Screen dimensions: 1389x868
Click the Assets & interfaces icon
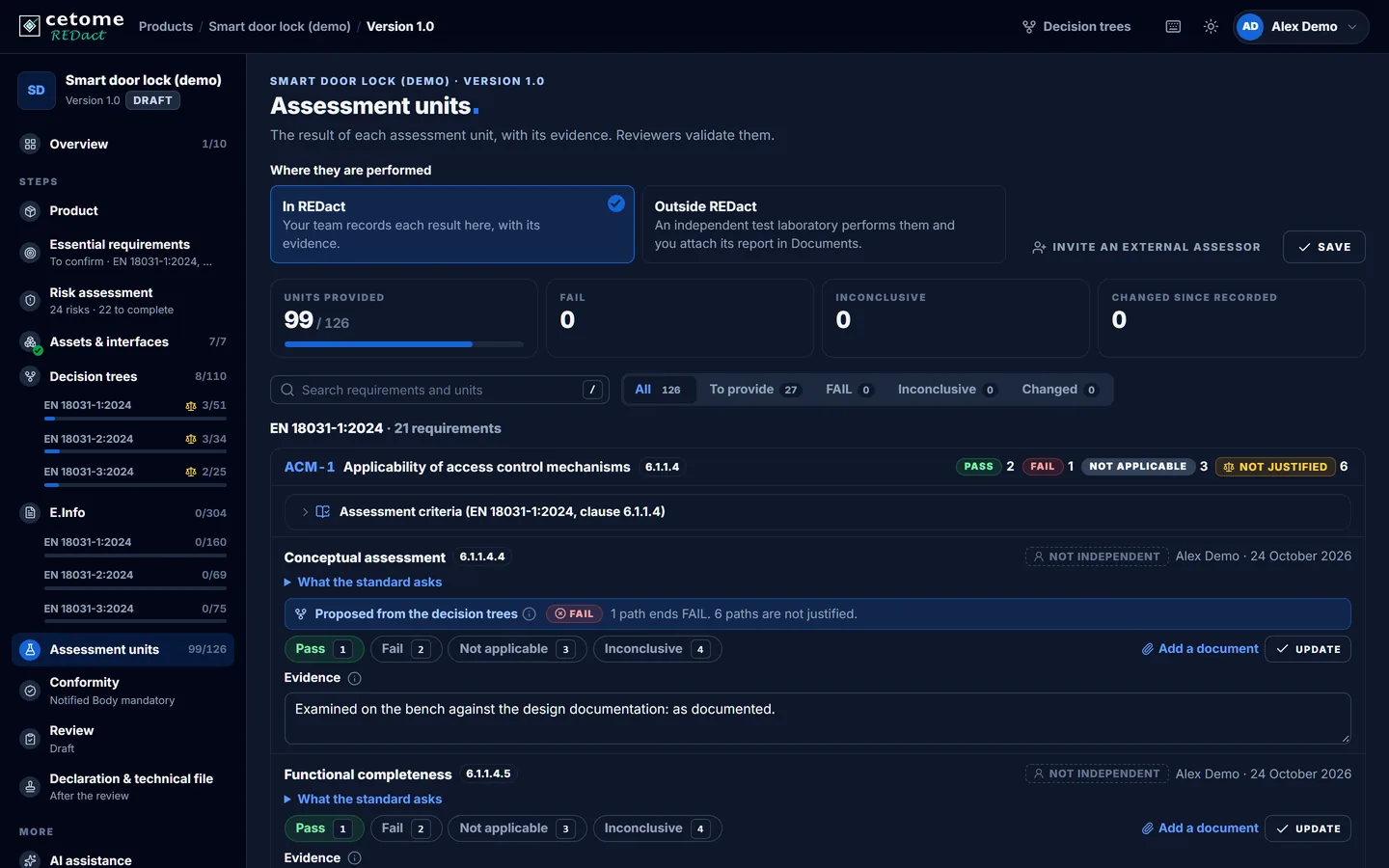[x=30, y=342]
